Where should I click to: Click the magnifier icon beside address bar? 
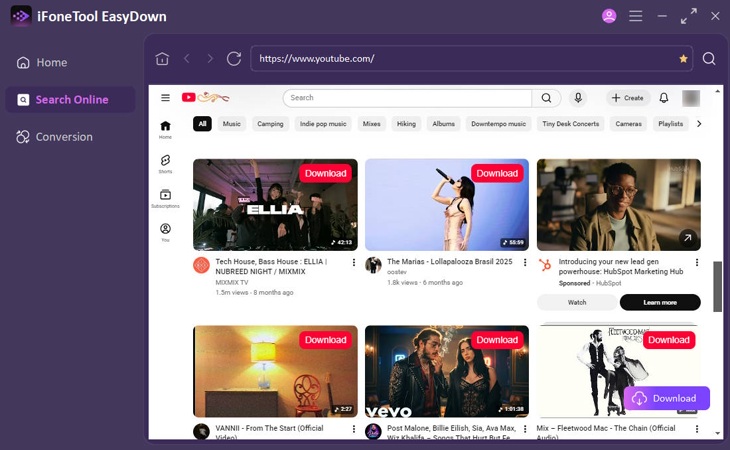tap(709, 59)
